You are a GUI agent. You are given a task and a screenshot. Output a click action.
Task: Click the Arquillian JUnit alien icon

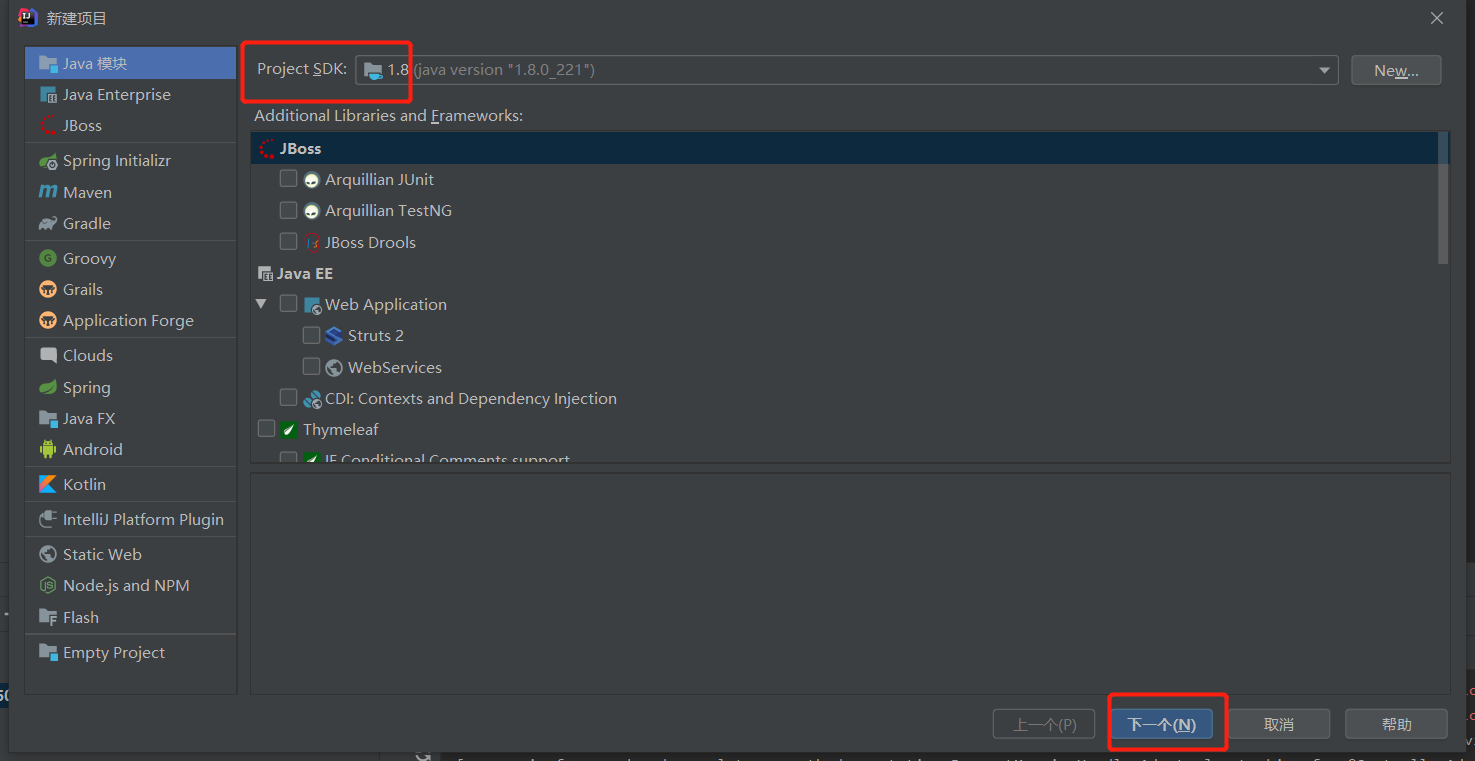coord(312,180)
